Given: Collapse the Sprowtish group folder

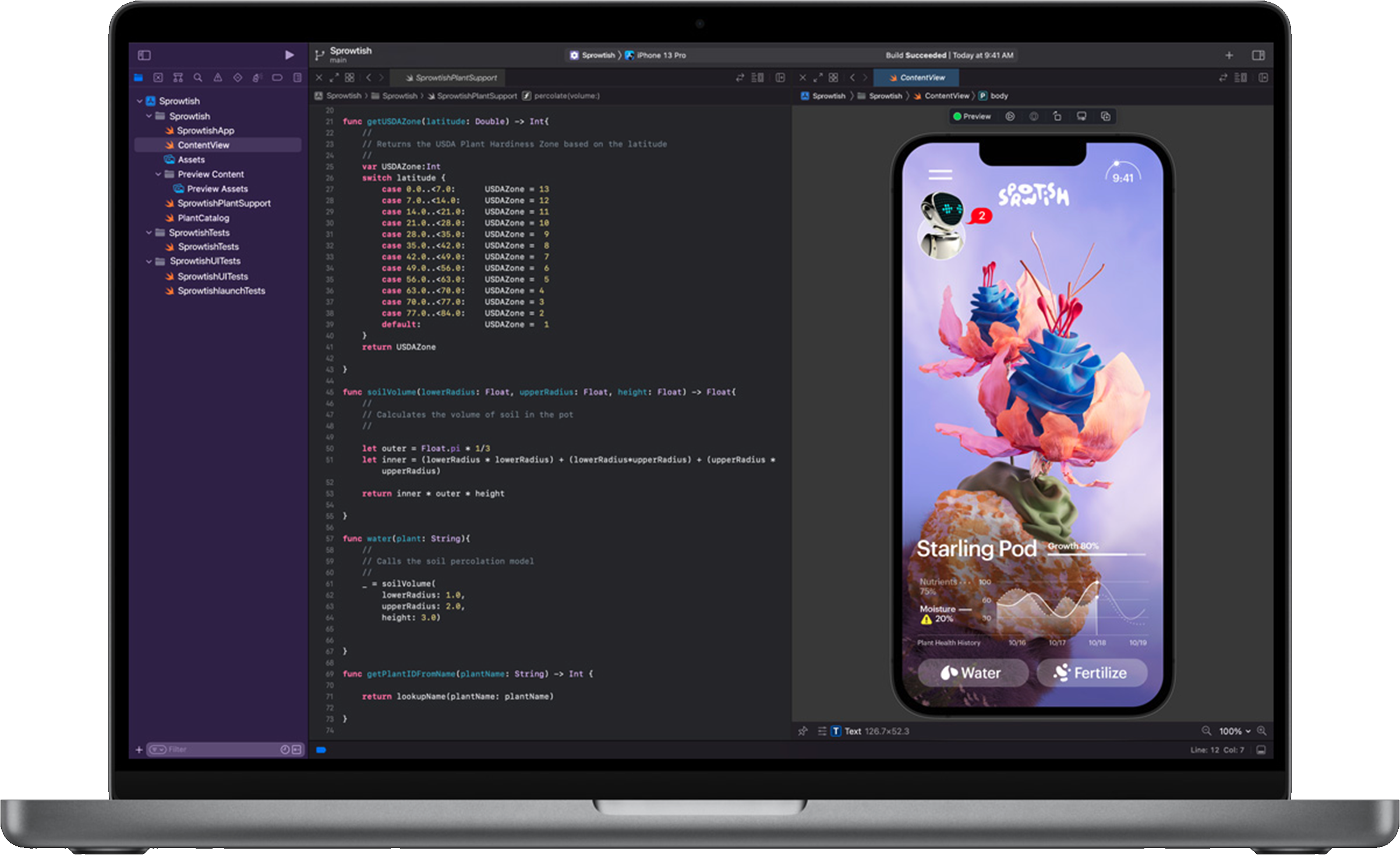Looking at the screenshot, I should [149, 116].
